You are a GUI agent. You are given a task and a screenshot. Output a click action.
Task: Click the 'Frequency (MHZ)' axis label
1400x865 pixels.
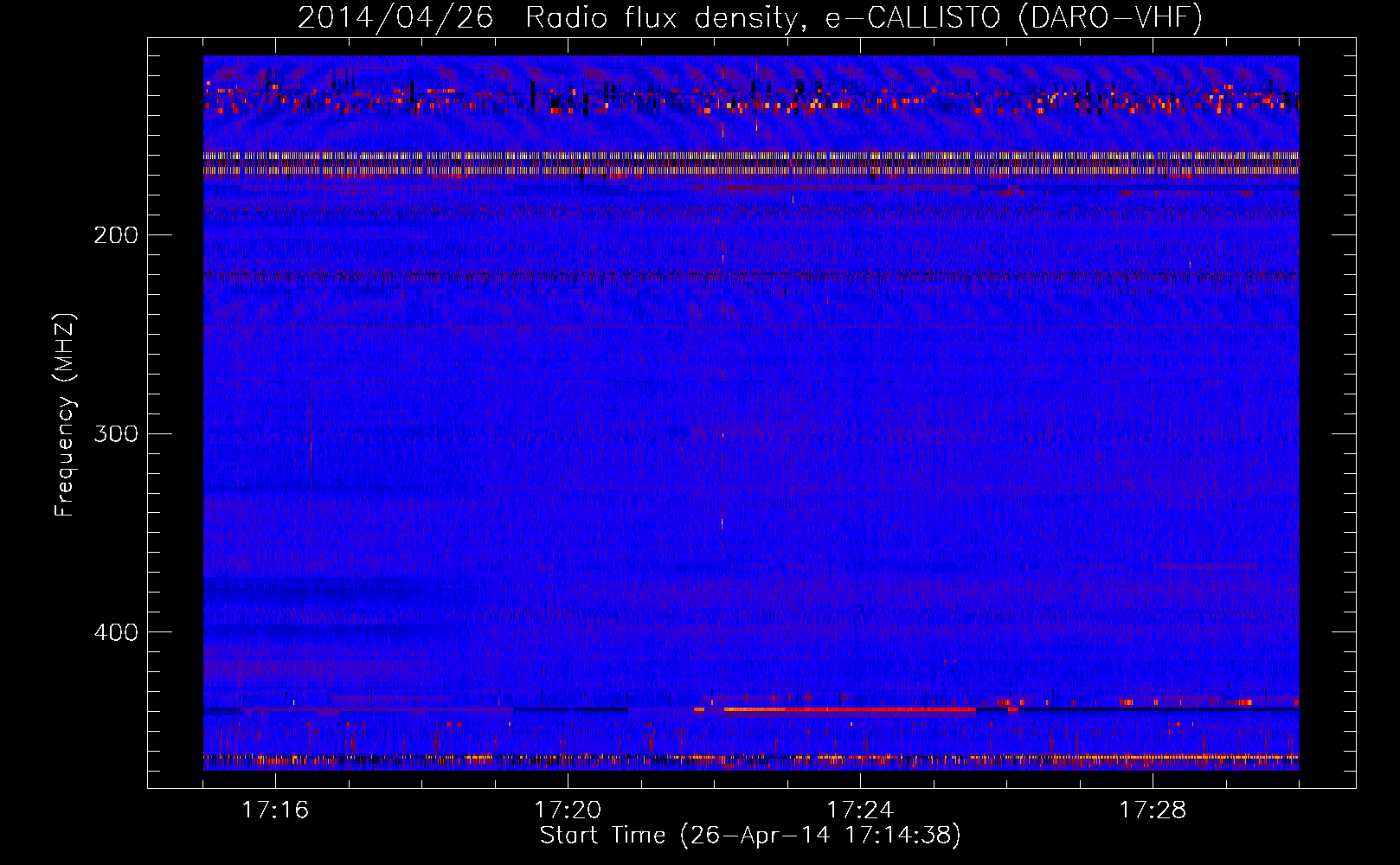[65, 415]
